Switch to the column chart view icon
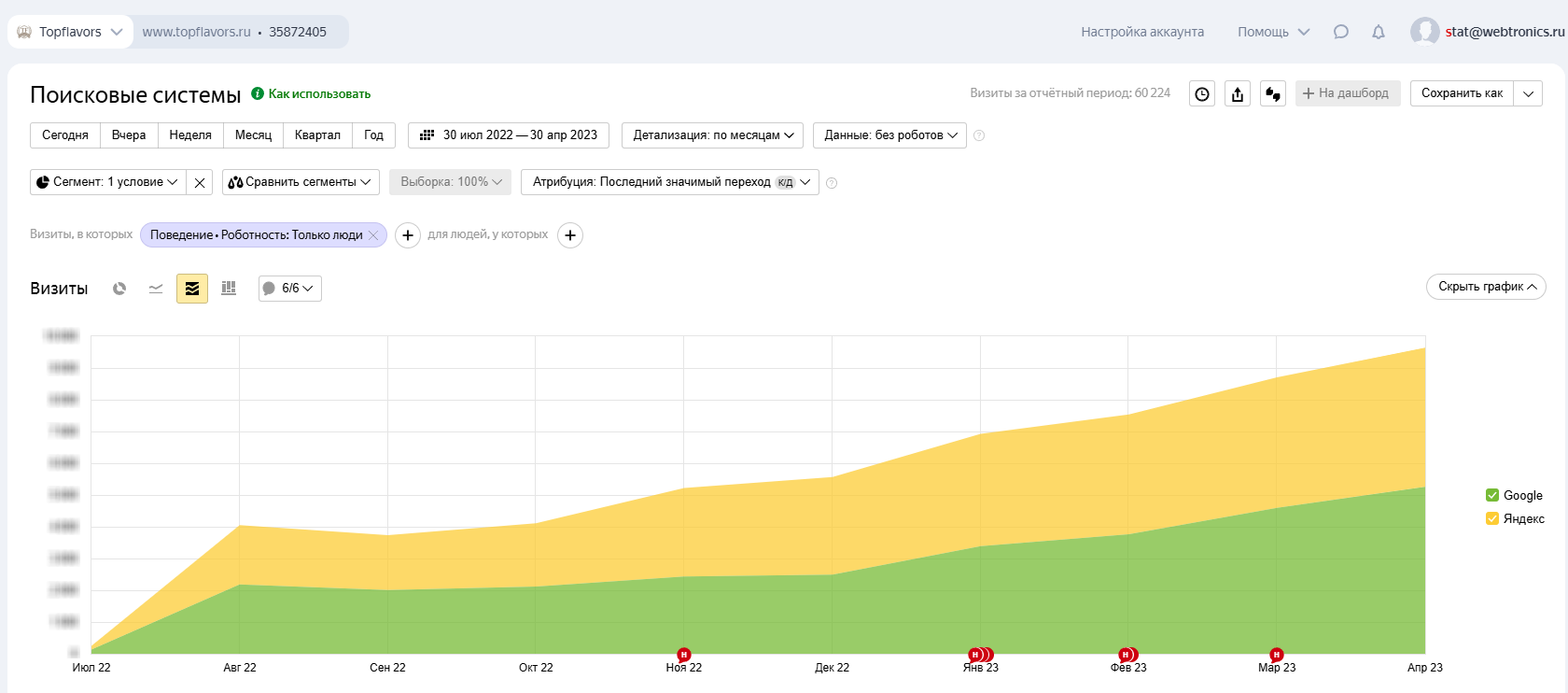The height and width of the screenshot is (693, 1568). 229,289
